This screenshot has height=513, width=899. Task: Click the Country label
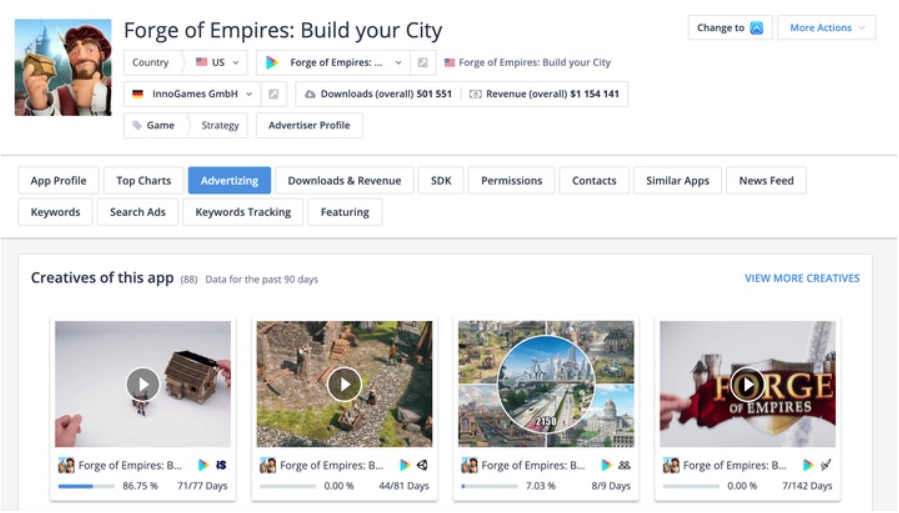(x=150, y=62)
